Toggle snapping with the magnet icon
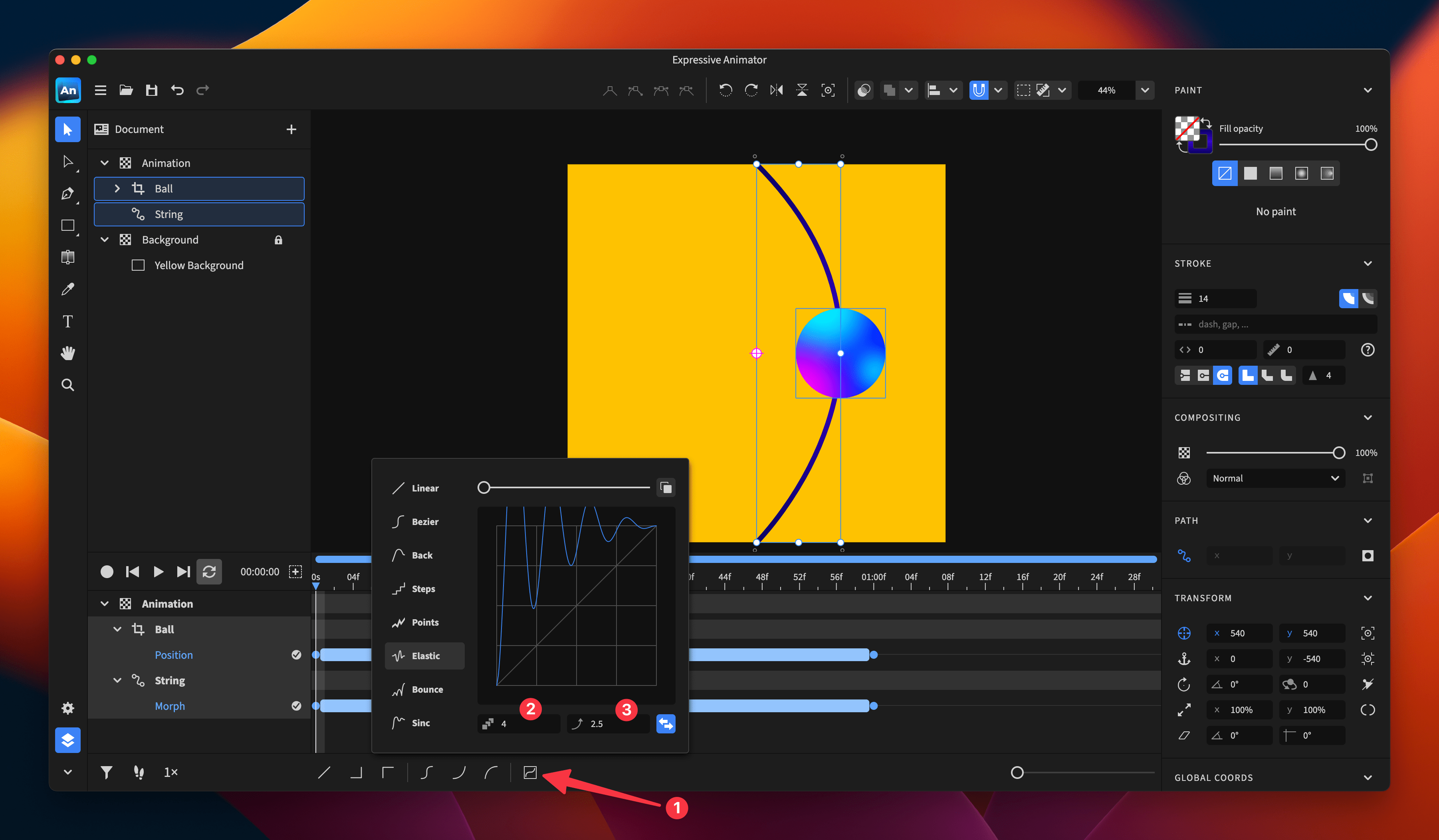Image resolution: width=1439 pixels, height=840 pixels. click(x=979, y=90)
